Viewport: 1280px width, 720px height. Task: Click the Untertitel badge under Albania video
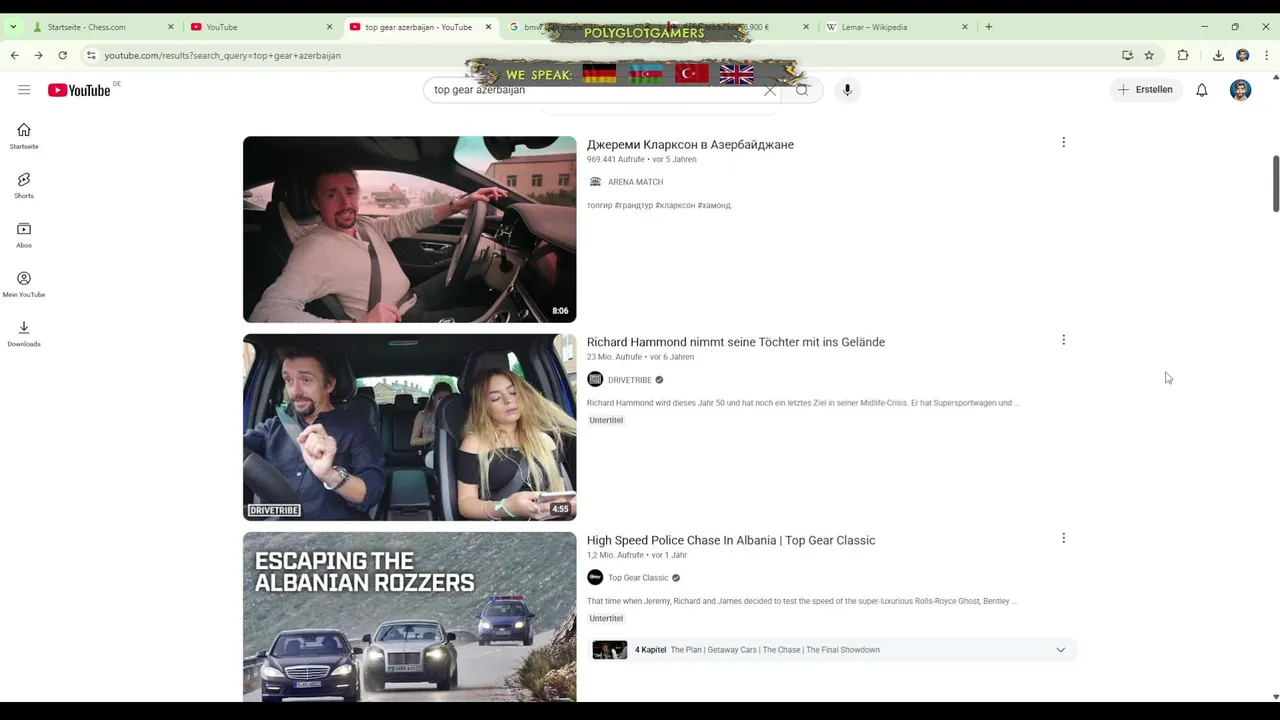(606, 618)
